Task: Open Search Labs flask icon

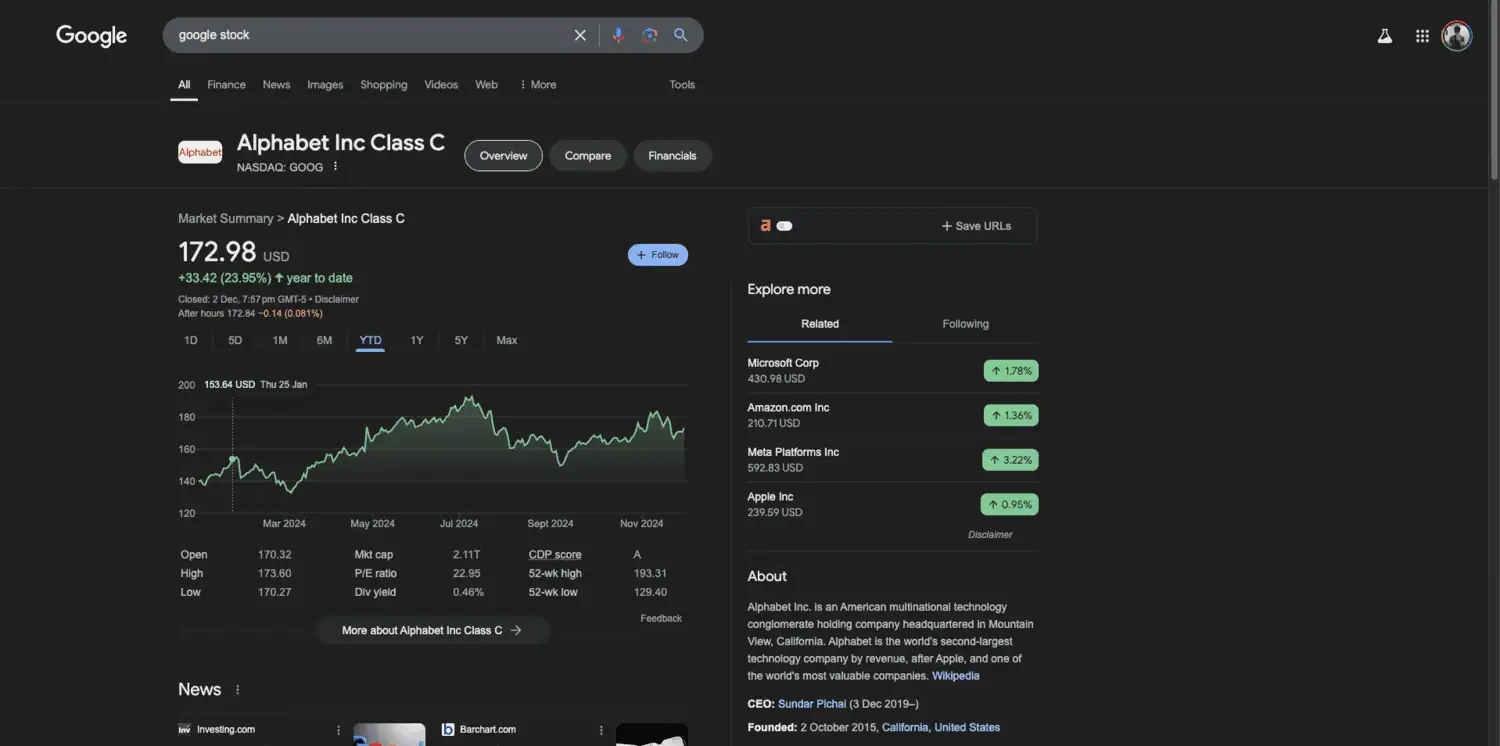Action: [x=1385, y=36]
